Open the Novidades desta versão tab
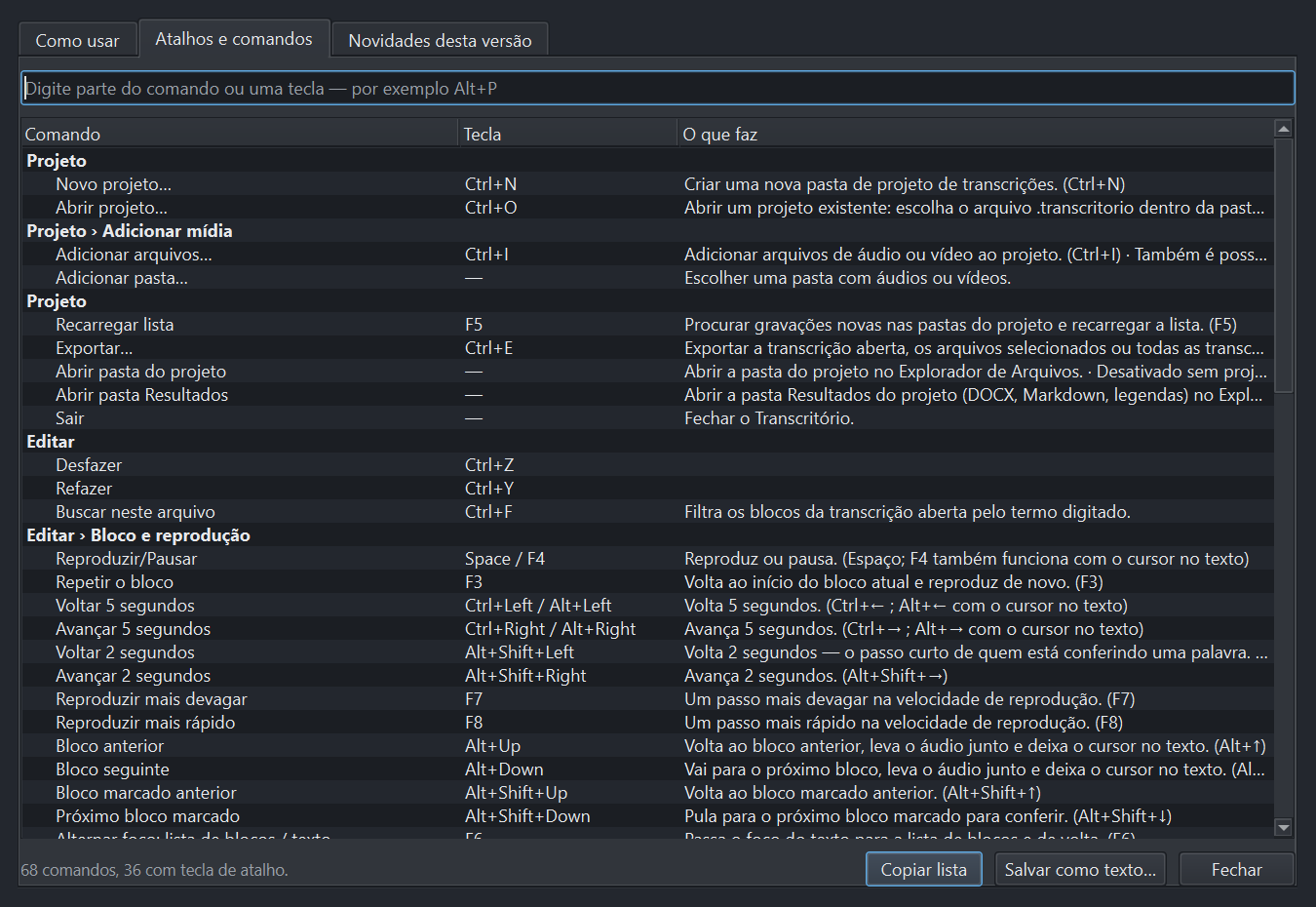This screenshot has width=1316, height=907. (440, 40)
